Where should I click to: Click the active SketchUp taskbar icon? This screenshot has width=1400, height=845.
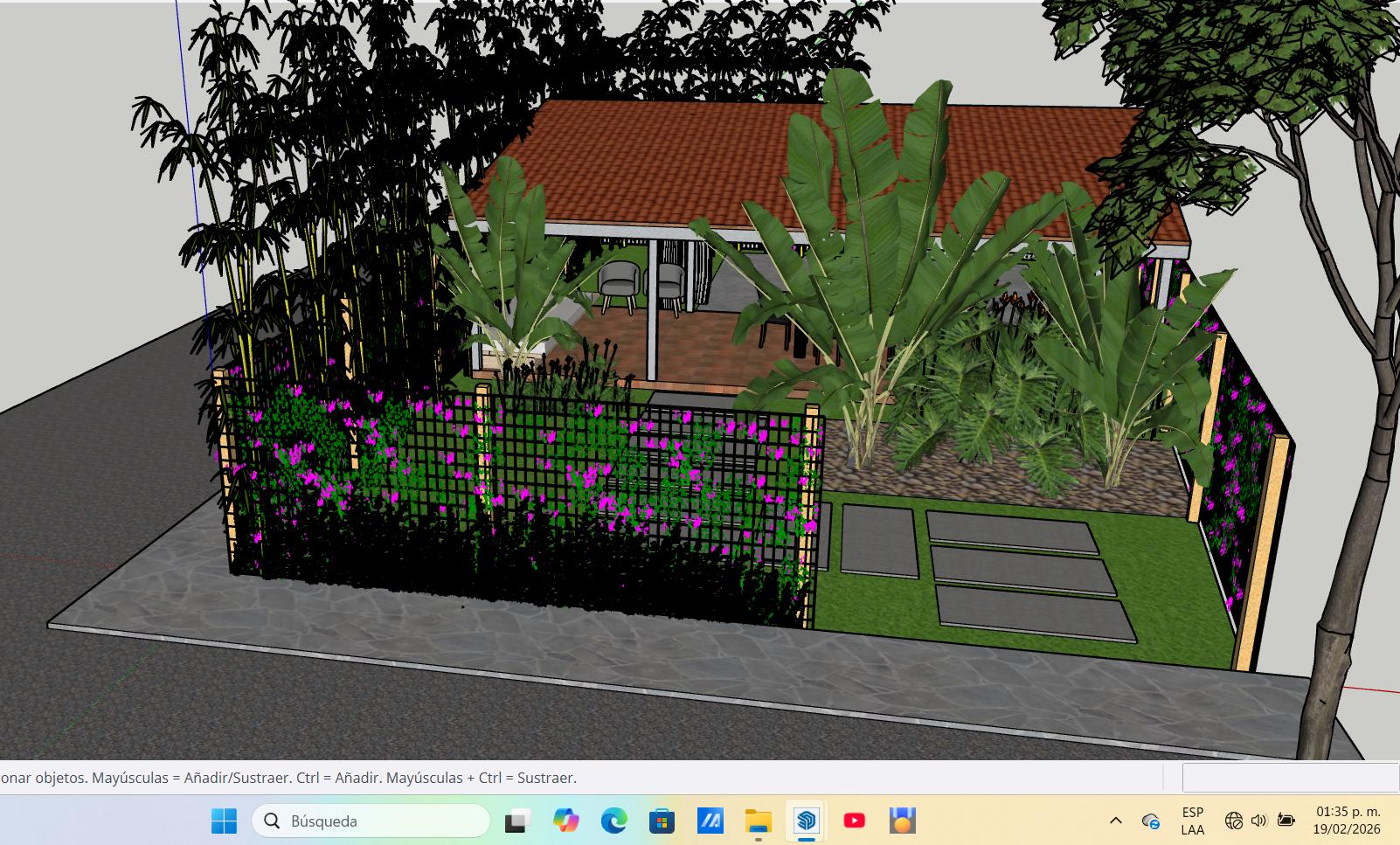point(806,821)
